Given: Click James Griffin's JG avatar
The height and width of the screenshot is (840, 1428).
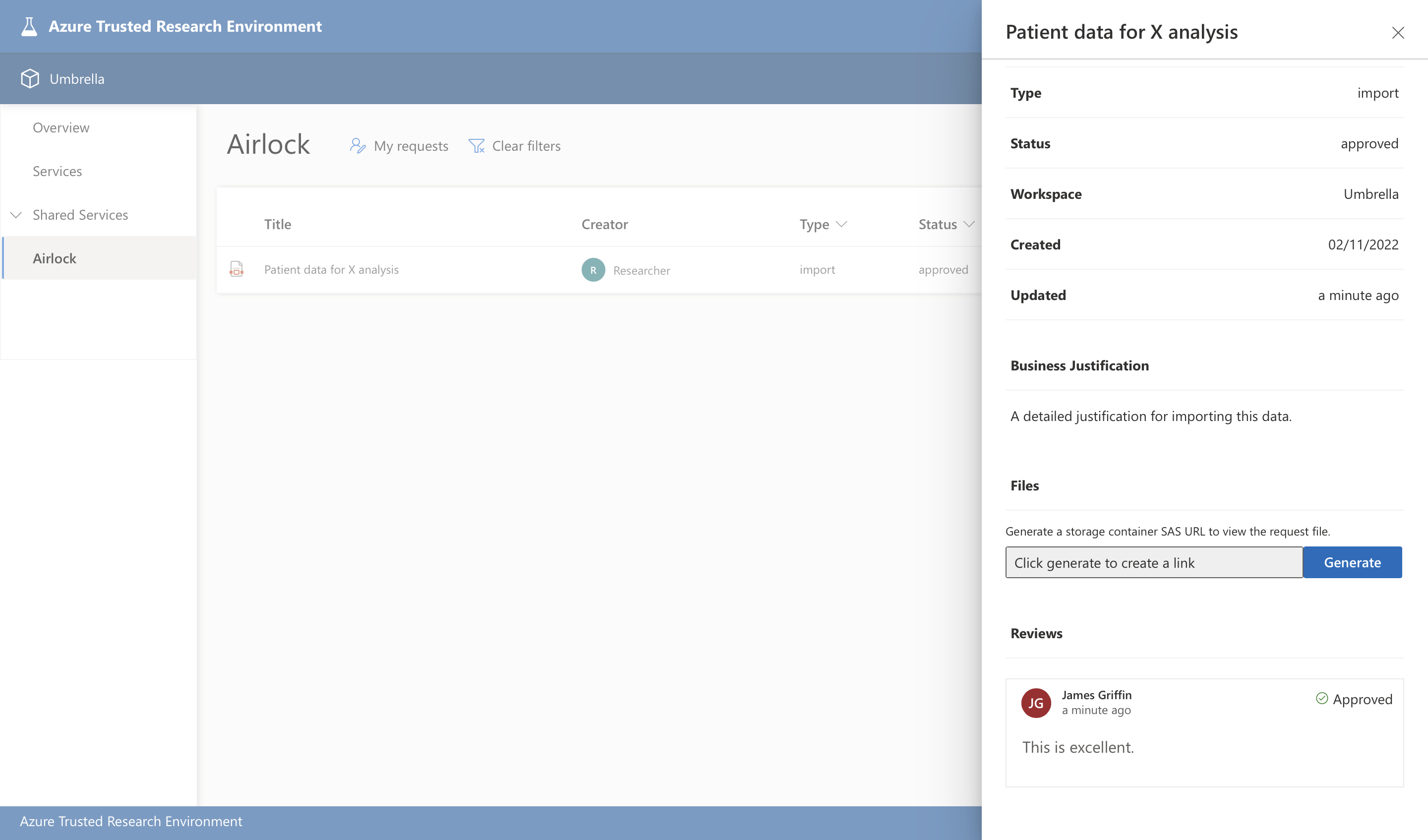Looking at the screenshot, I should 1035,703.
